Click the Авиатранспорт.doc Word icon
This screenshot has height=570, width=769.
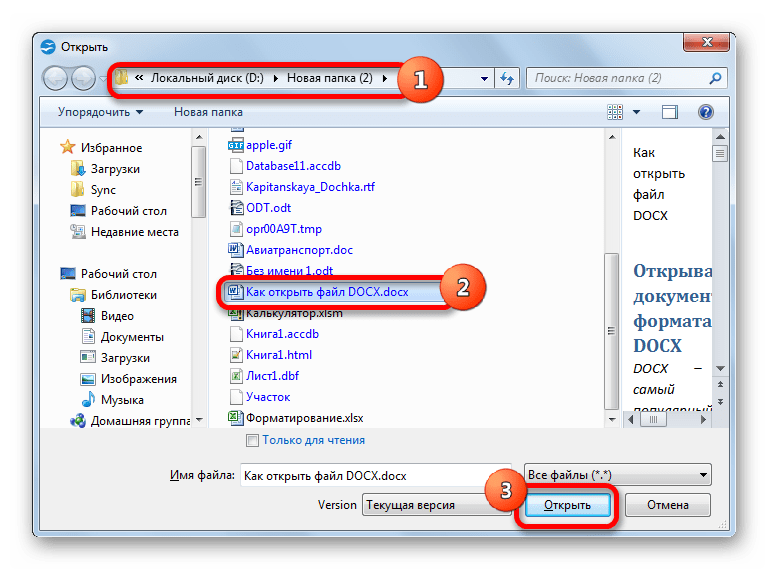click(x=236, y=250)
